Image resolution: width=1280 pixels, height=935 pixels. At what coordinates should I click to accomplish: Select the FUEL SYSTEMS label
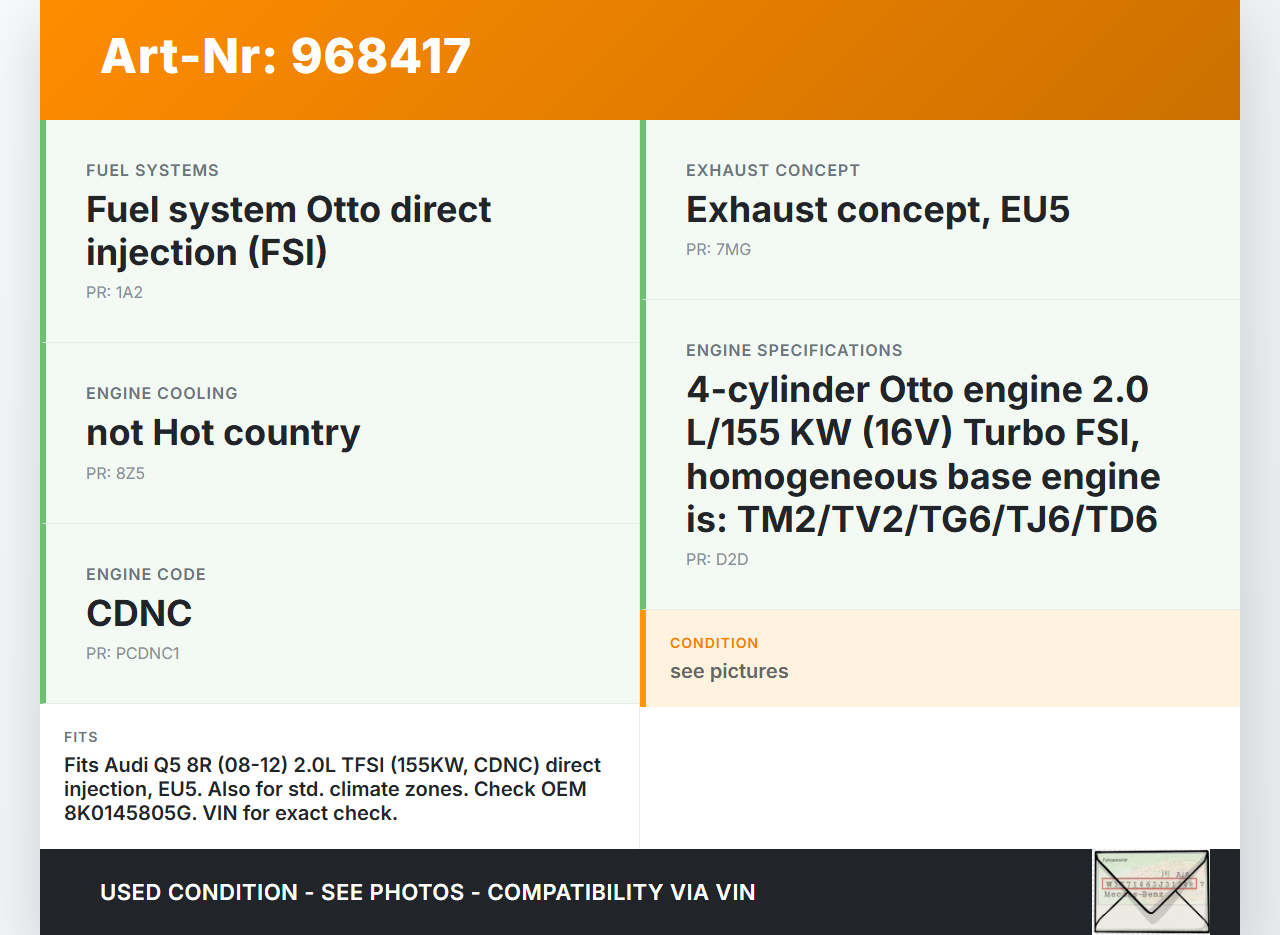coord(152,170)
